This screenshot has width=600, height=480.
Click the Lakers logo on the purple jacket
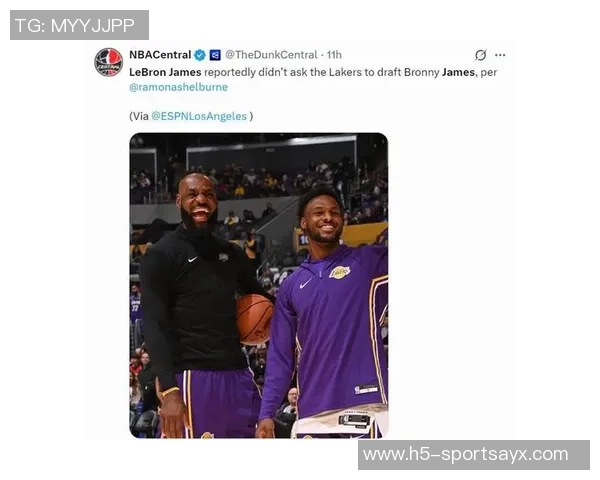(x=340, y=272)
